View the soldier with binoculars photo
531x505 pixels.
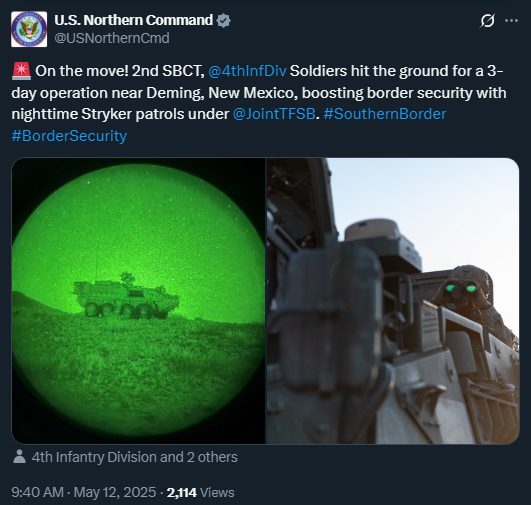pyautogui.click(x=393, y=301)
